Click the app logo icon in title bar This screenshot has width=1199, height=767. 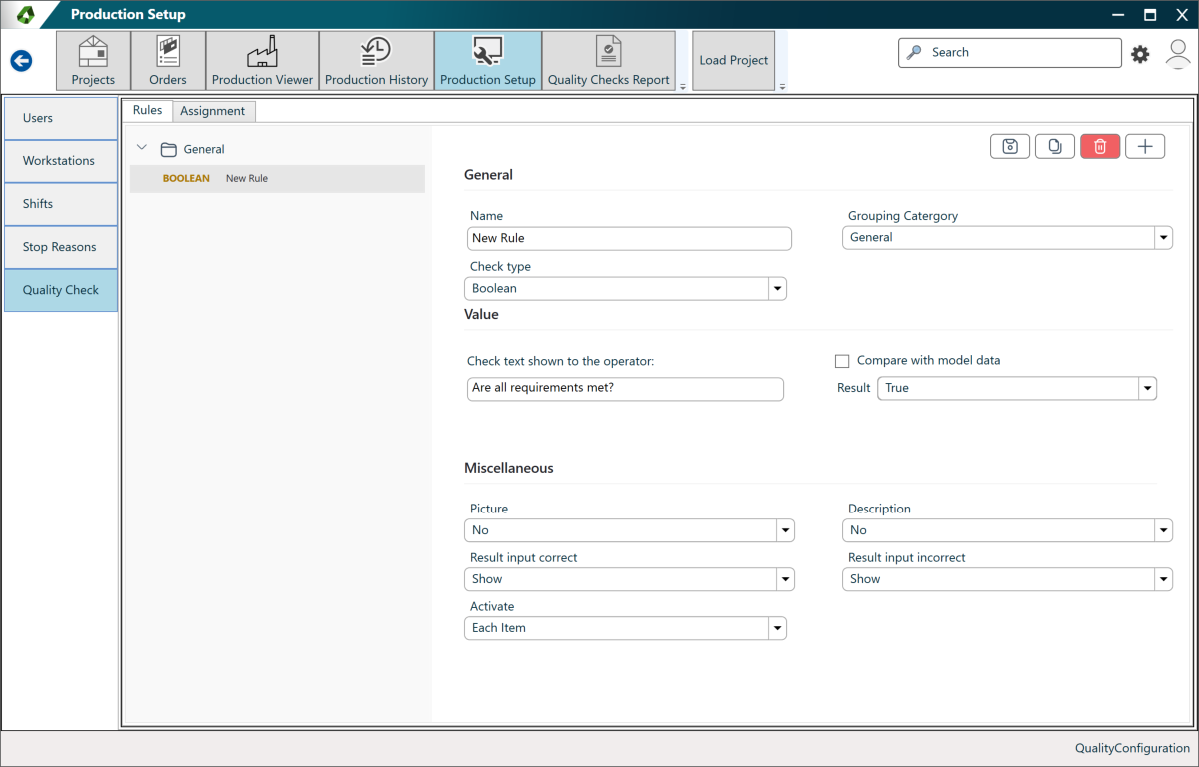click(25, 14)
